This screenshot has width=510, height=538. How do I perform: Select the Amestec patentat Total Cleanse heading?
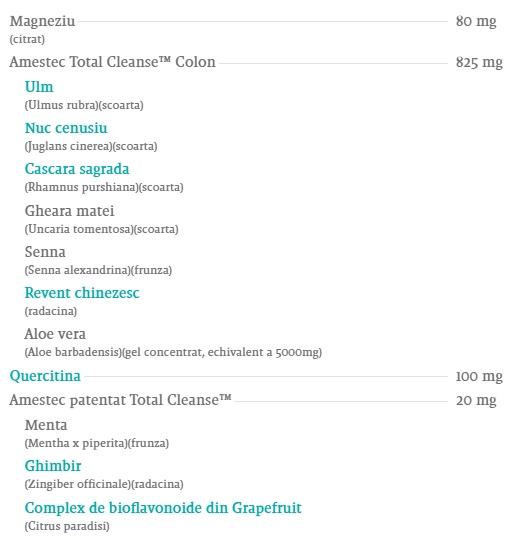click(x=120, y=400)
